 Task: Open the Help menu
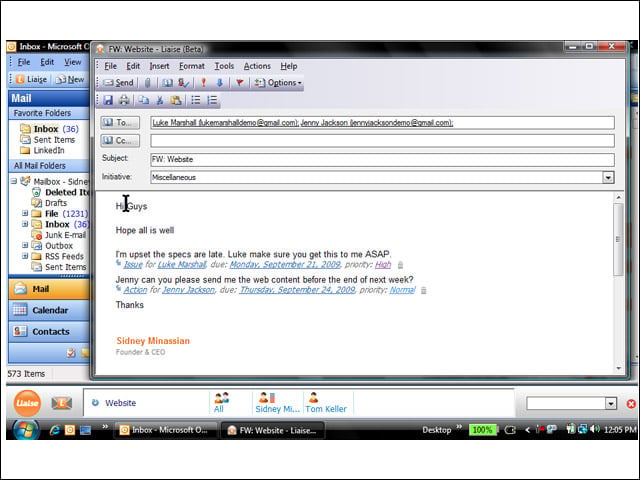click(x=289, y=66)
